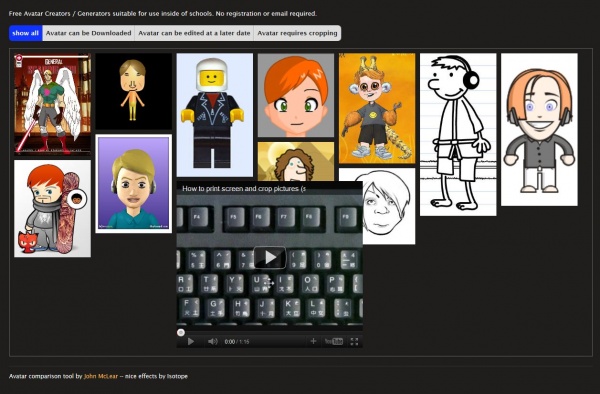Viewport: 600px width, 394px height.
Task: Filter by 'Avatar can be Downloaded'
Action: click(x=88, y=33)
